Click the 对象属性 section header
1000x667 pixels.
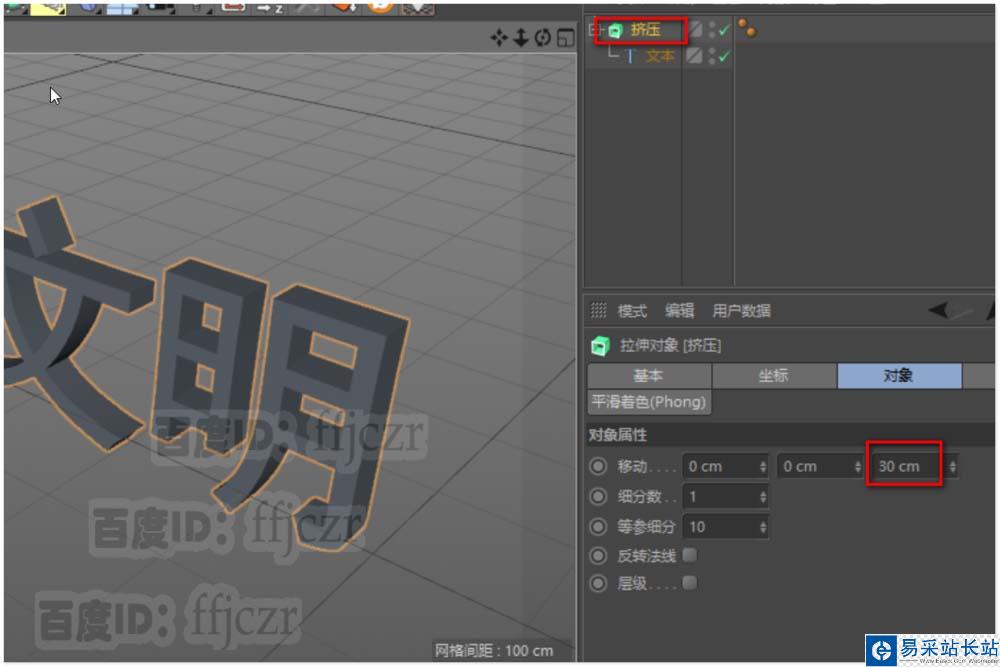(791, 435)
